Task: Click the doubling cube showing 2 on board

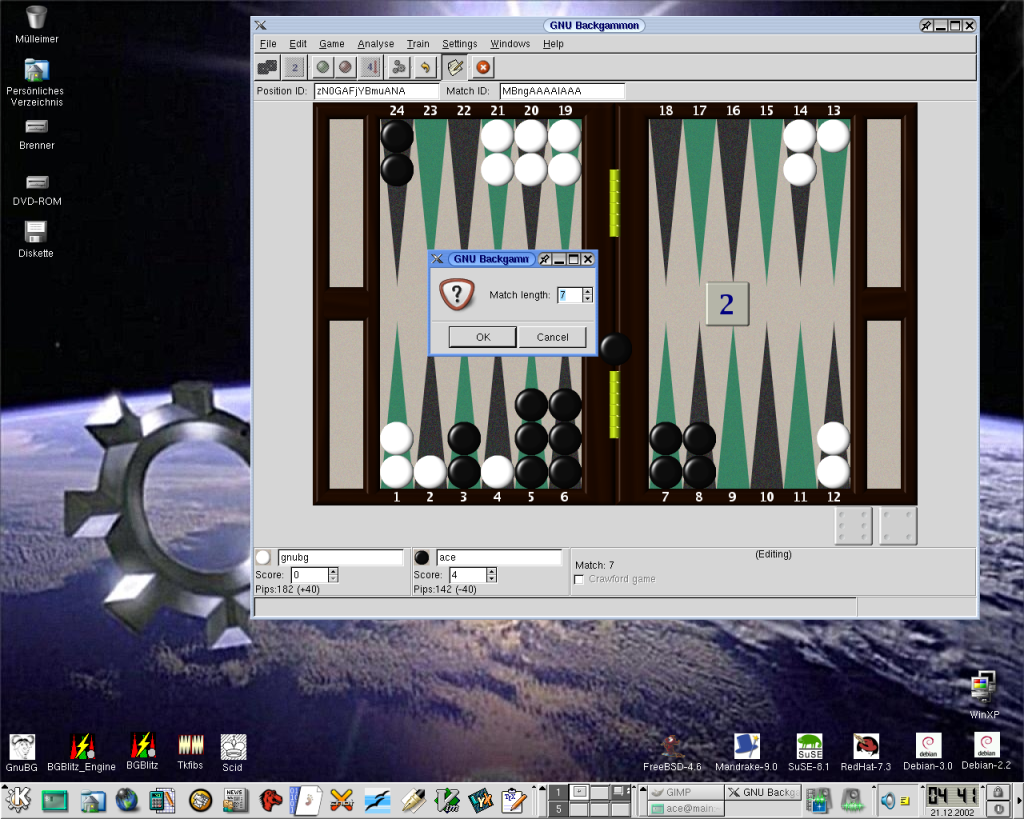Action: pos(727,304)
